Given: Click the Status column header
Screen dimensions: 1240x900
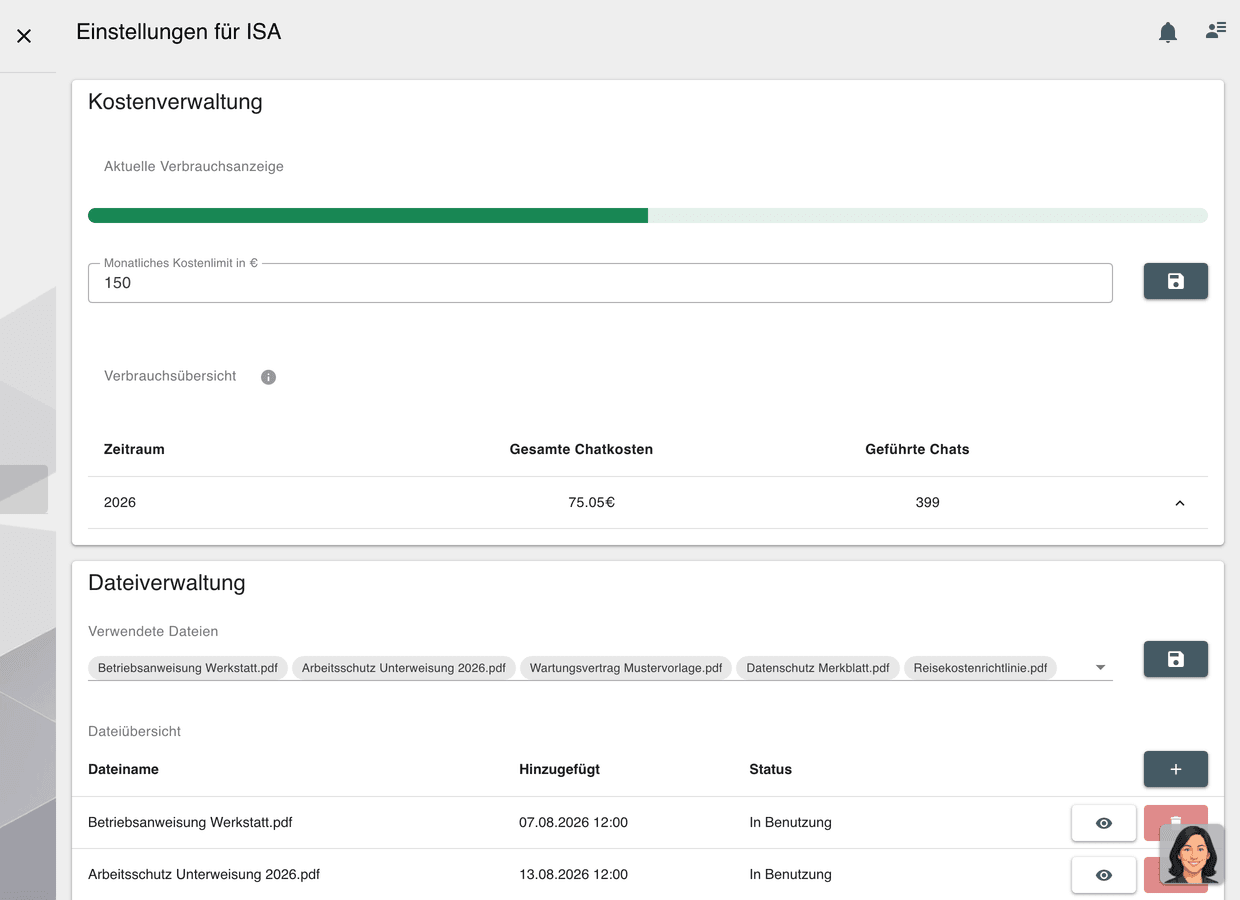Looking at the screenshot, I should click(x=770, y=769).
